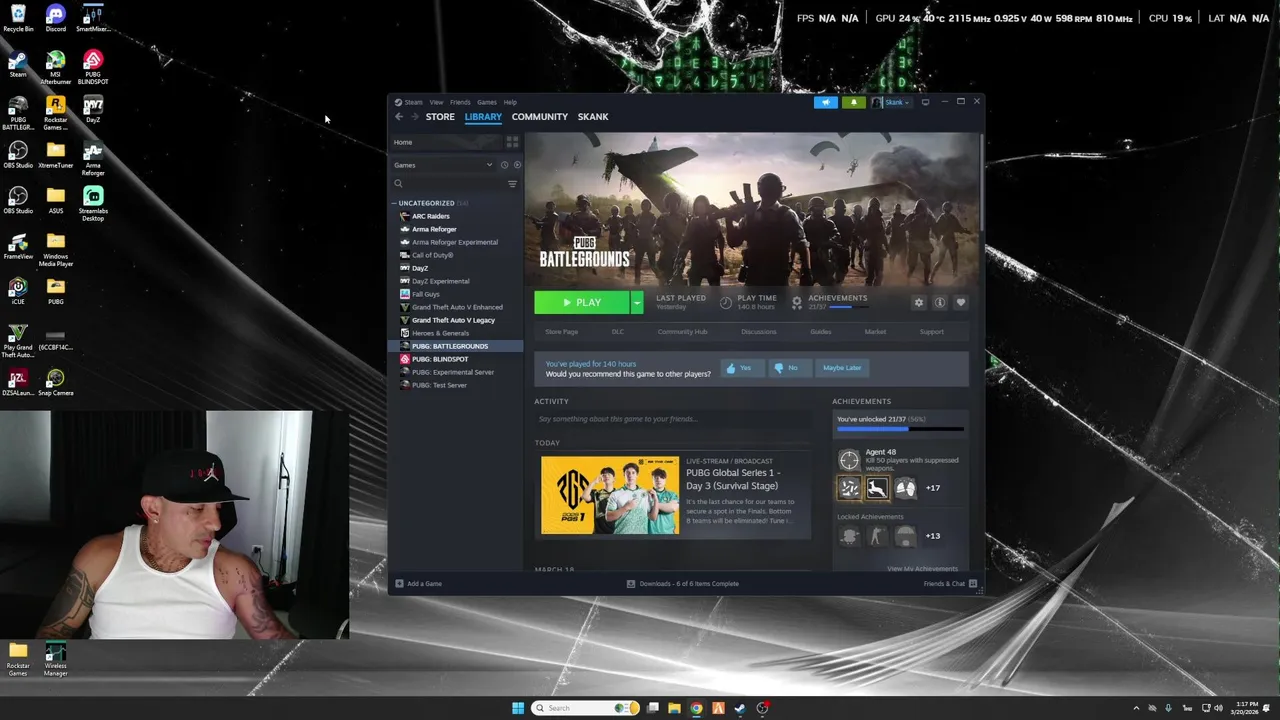
Task: Open Friends & Chat
Action: 950,584
